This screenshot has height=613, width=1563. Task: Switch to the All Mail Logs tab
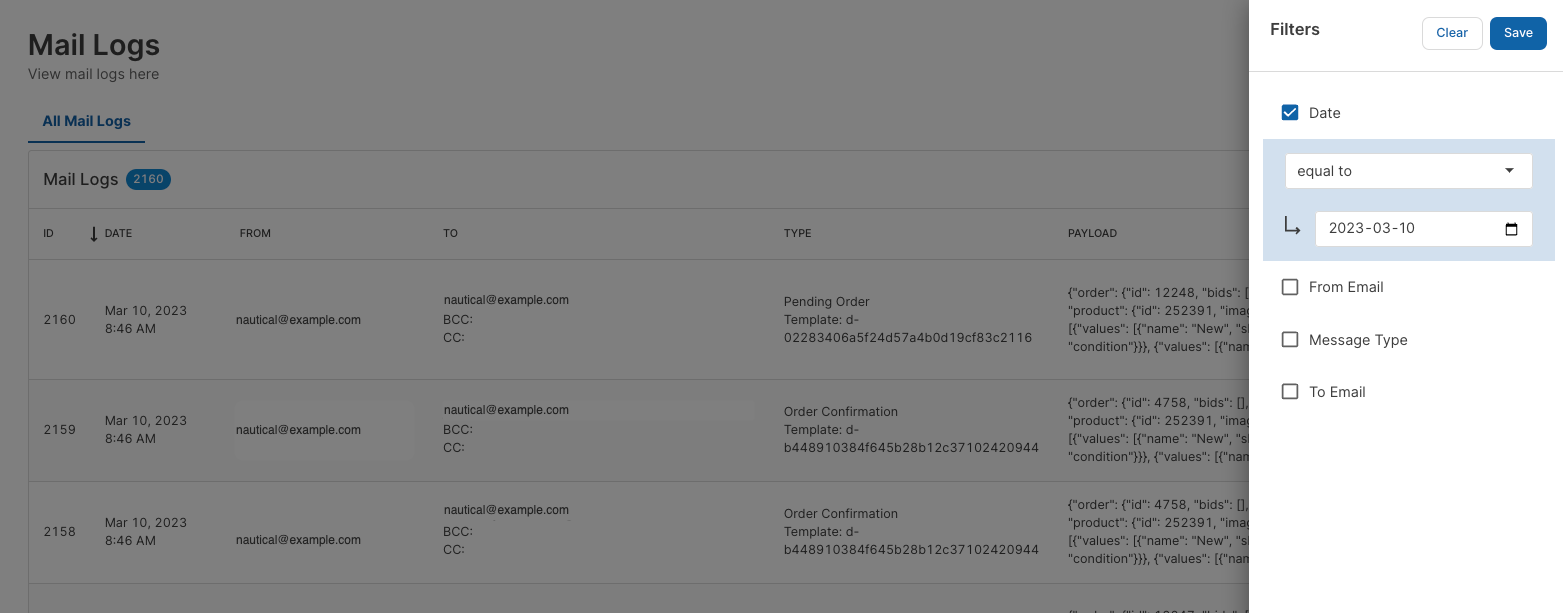pyautogui.click(x=86, y=121)
